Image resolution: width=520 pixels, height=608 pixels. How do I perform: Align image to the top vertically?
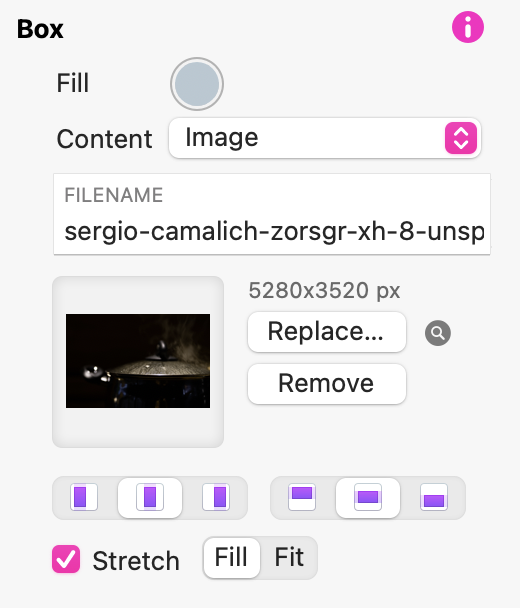tap(302, 497)
